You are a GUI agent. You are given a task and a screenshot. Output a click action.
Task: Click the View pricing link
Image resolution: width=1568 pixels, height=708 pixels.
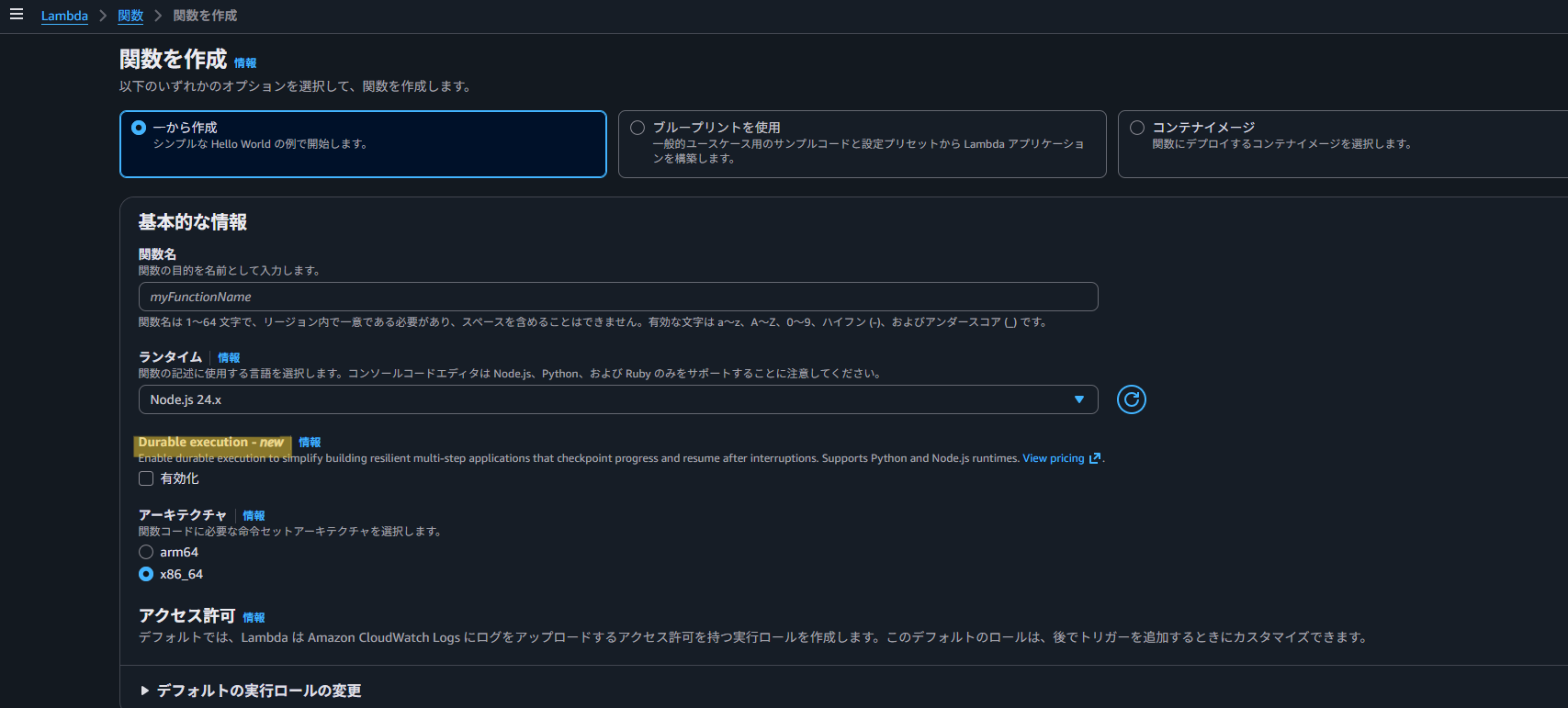click(1053, 458)
